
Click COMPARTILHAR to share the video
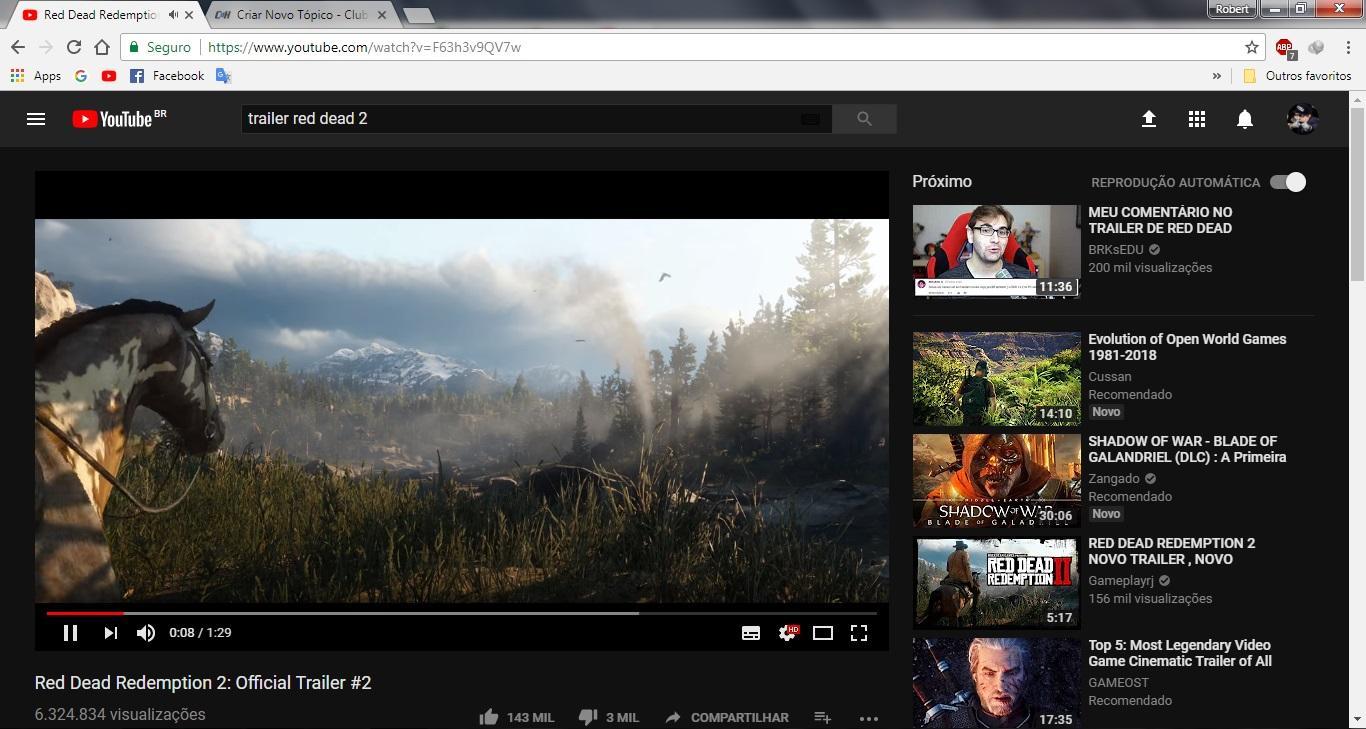pos(727,717)
